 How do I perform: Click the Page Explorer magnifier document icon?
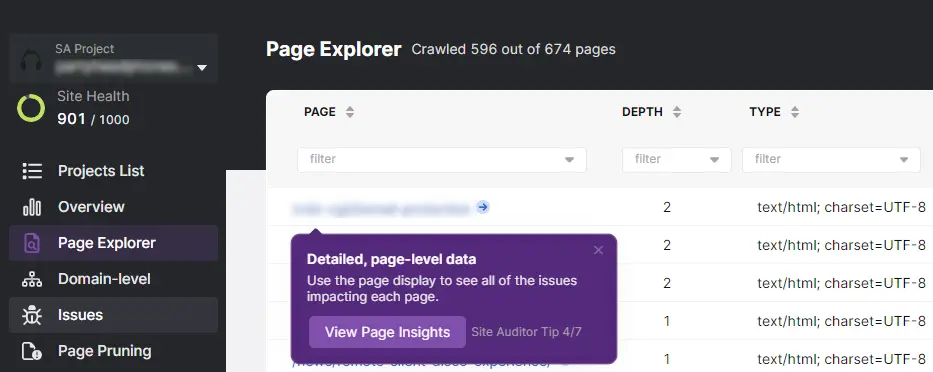tap(32, 243)
